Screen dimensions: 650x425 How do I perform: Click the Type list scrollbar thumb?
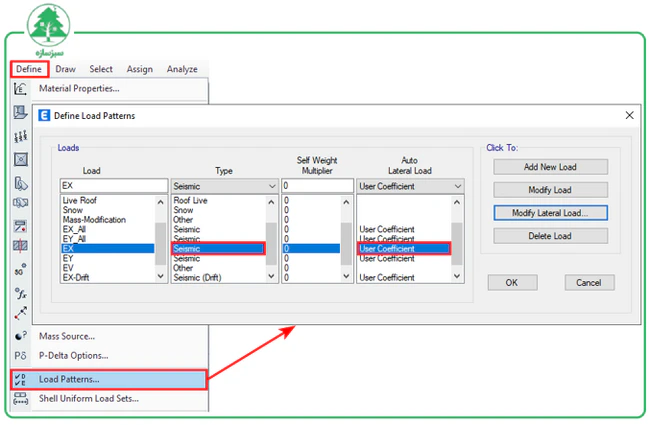tap(271, 244)
